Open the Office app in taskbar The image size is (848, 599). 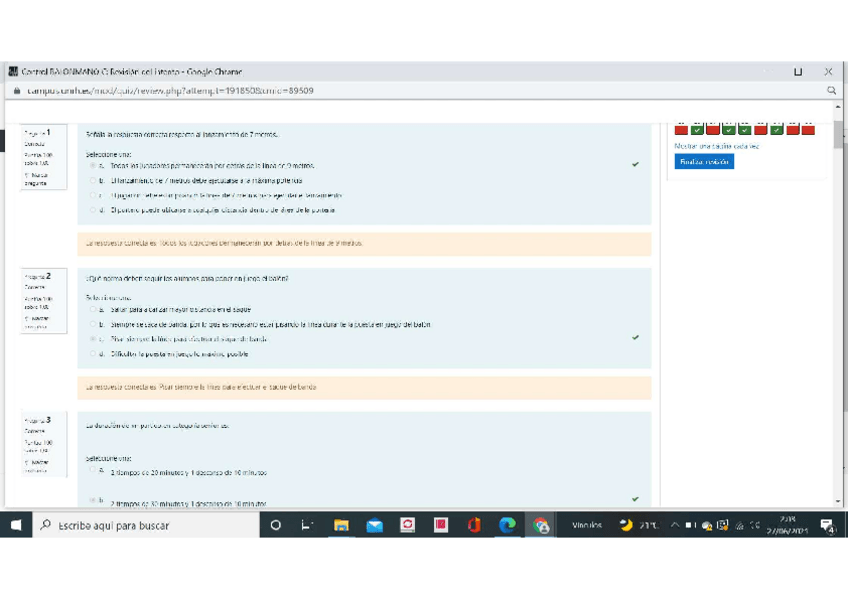pos(474,525)
